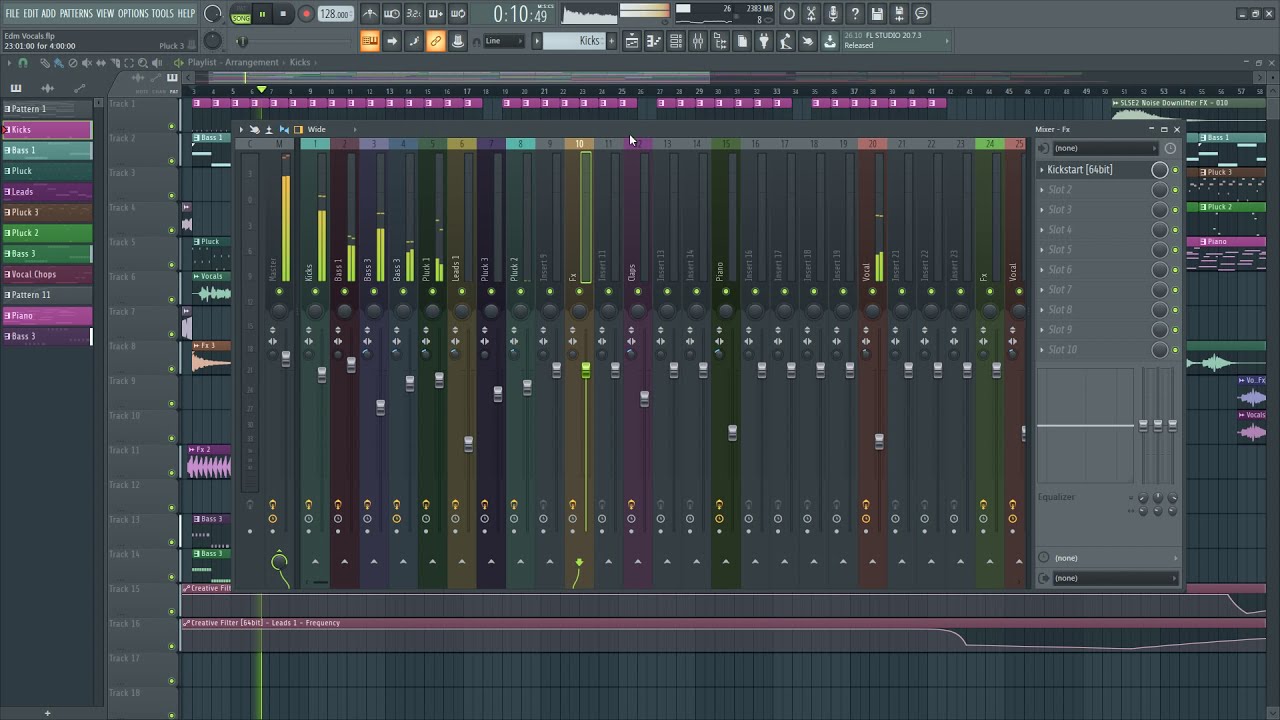
Task: Open the Piano roll view icon
Action: click(x=653, y=41)
